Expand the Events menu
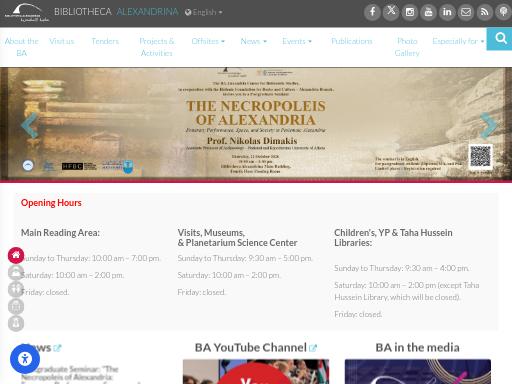This screenshot has height=384, width=512. 297,41
